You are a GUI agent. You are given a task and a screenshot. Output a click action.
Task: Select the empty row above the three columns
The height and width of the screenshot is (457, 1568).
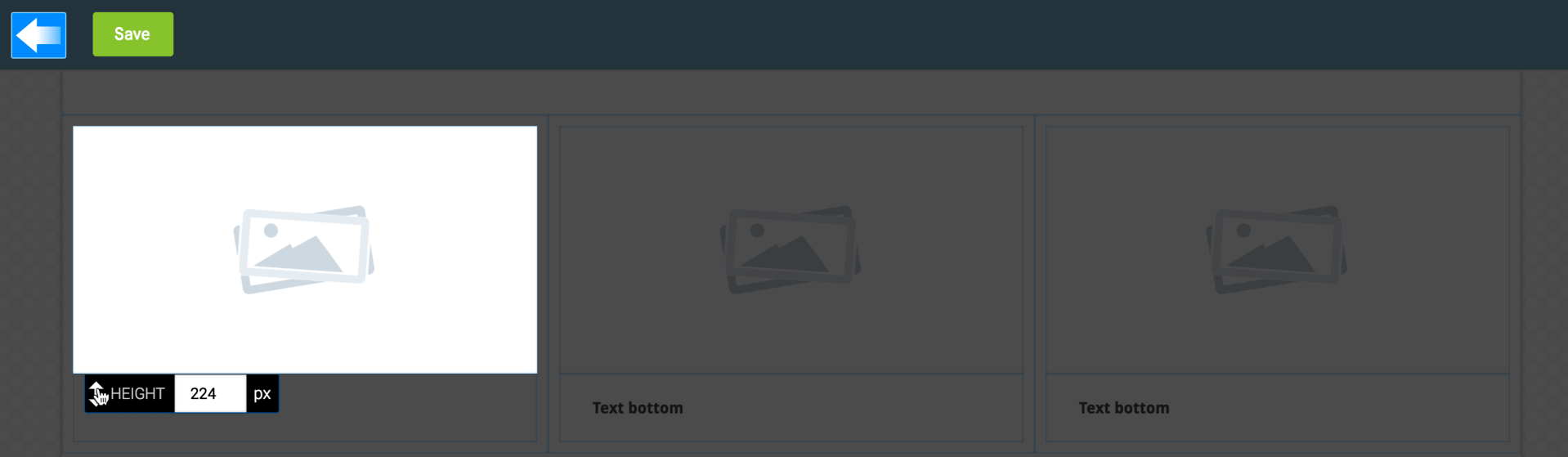coord(791,92)
